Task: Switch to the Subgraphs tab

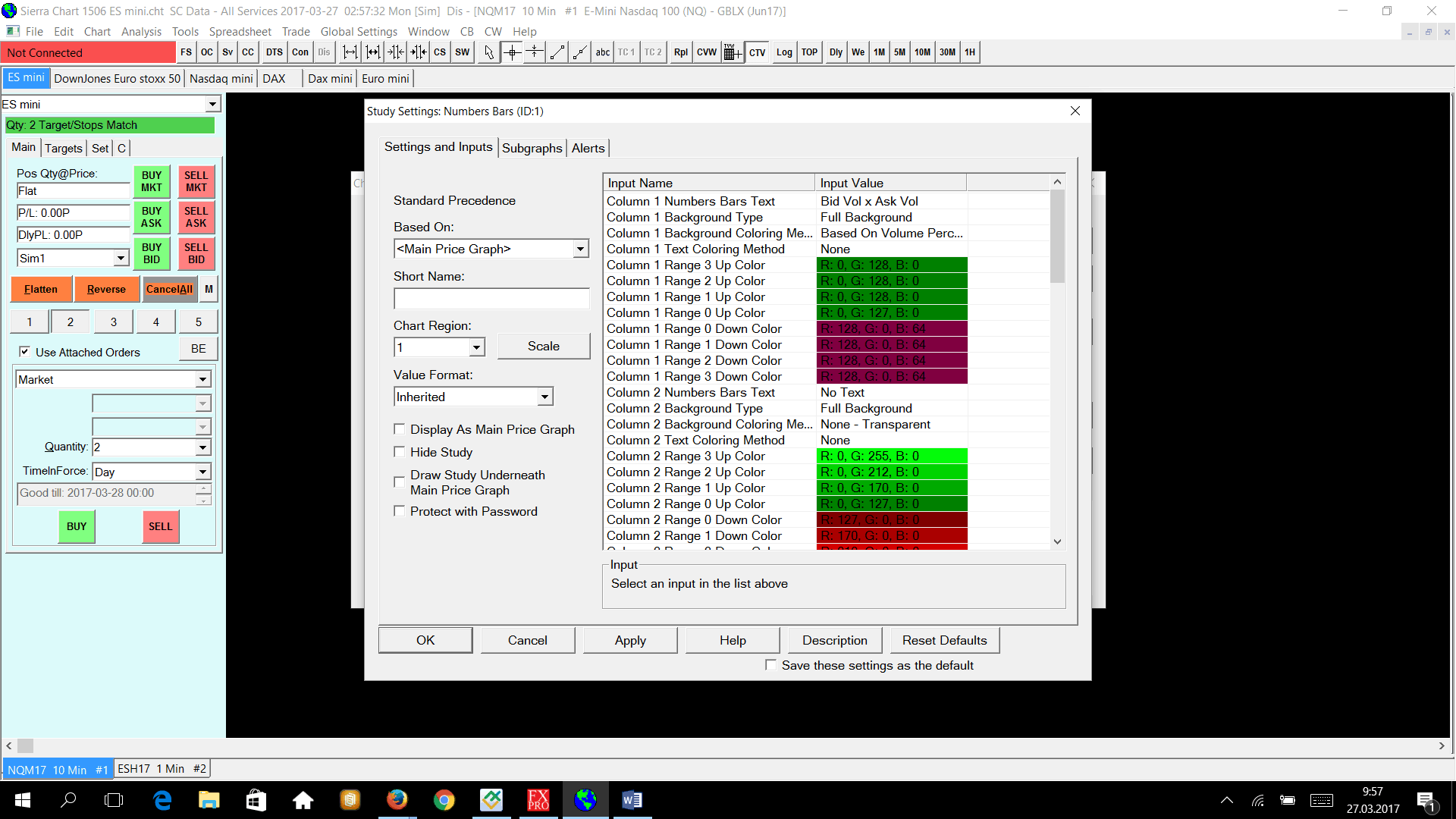Action: click(x=532, y=148)
